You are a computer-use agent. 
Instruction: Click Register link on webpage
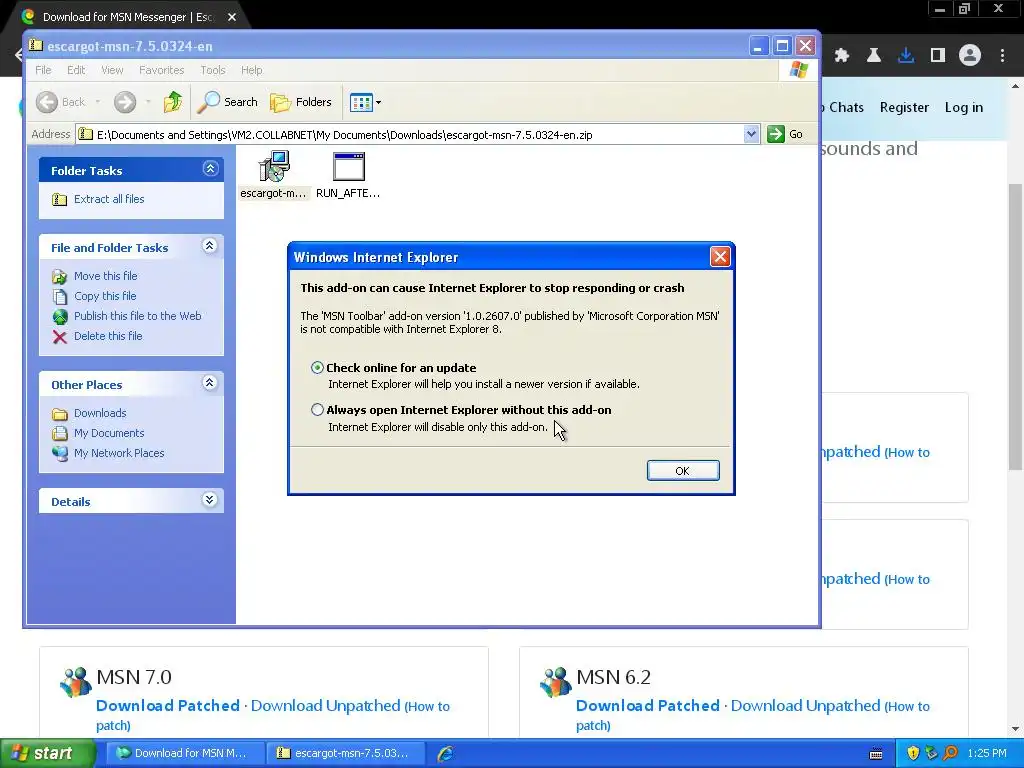point(904,107)
